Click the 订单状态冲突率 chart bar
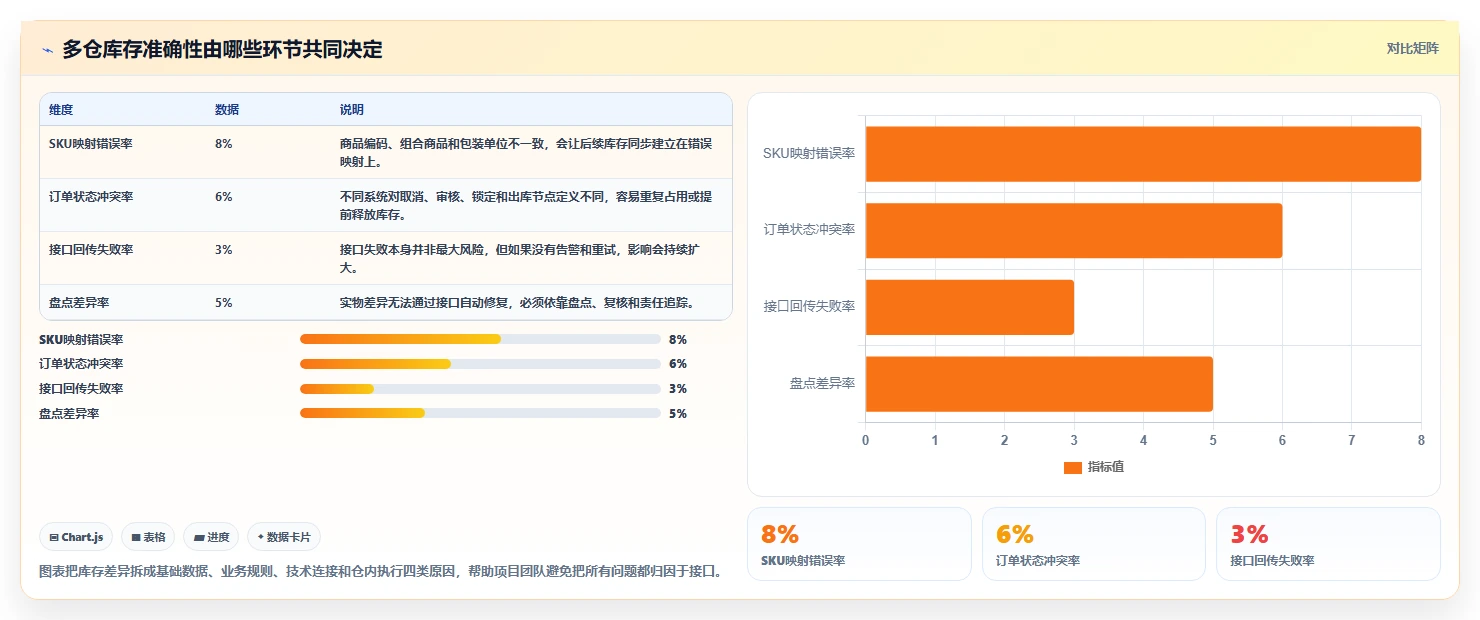Viewport: 1480px width, 620px height. 1074,231
